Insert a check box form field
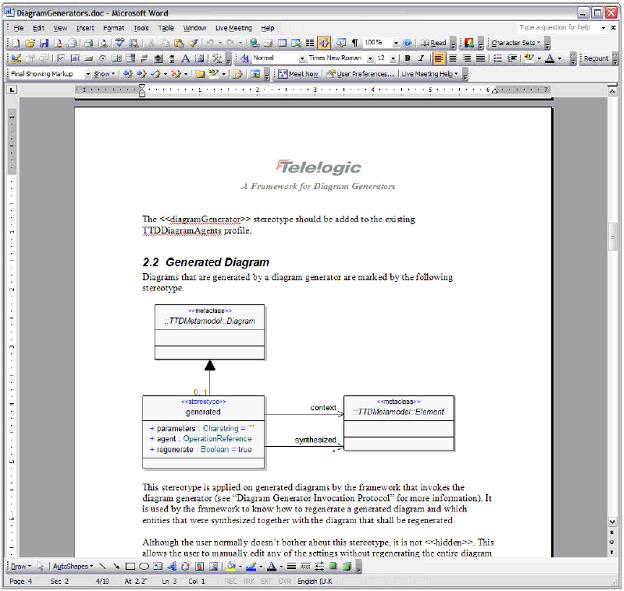The height and width of the screenshot is (591, 624). point(61,59)
